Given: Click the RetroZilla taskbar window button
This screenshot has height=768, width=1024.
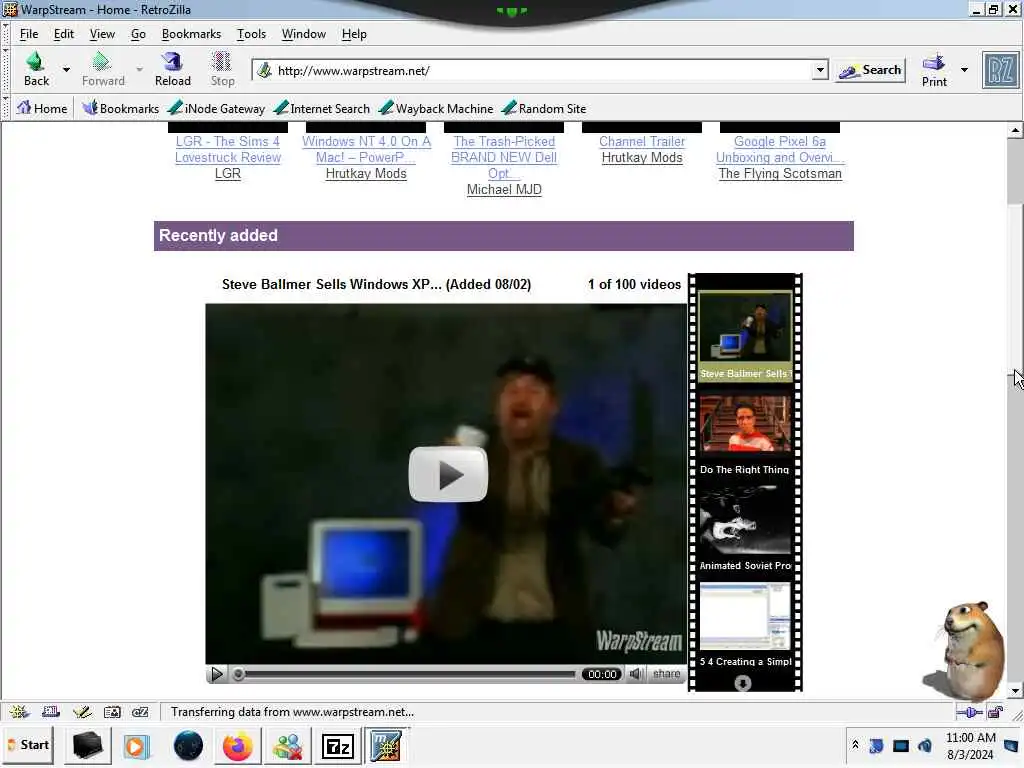Looking at the screenshot, I should [387, 746].
